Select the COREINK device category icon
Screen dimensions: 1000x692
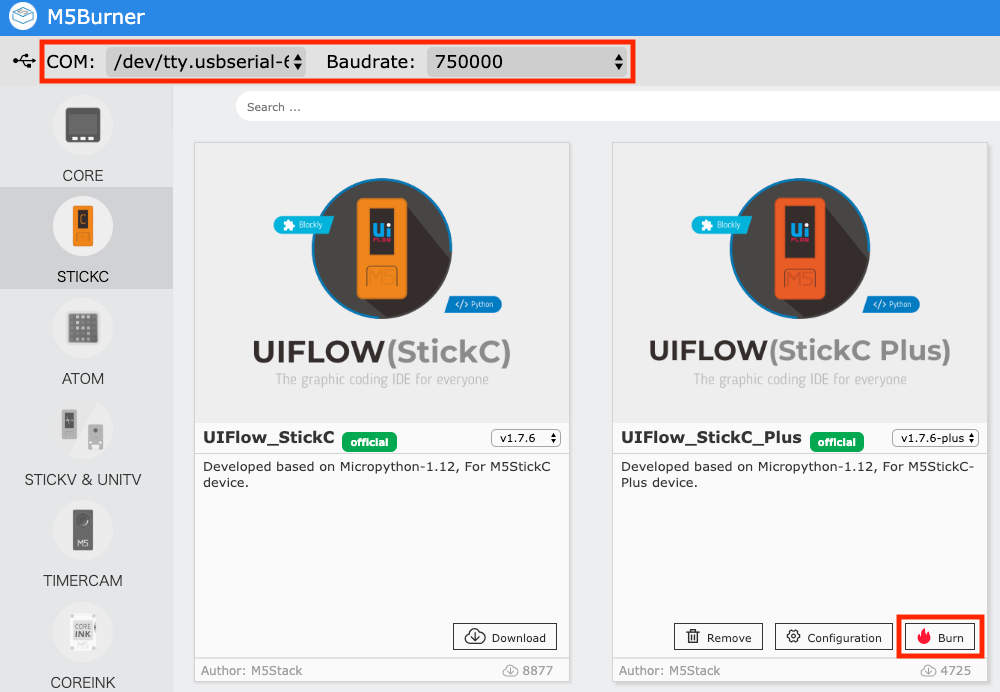pos(83,632)
